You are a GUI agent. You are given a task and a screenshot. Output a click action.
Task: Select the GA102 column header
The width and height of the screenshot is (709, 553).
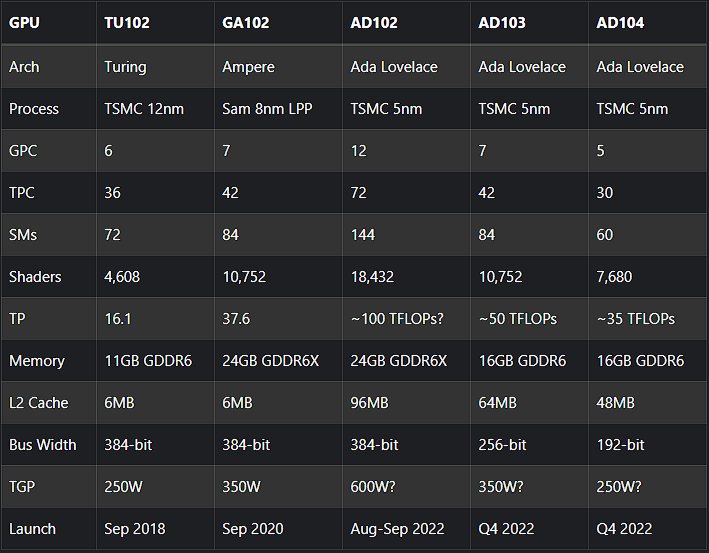point(245,22)
